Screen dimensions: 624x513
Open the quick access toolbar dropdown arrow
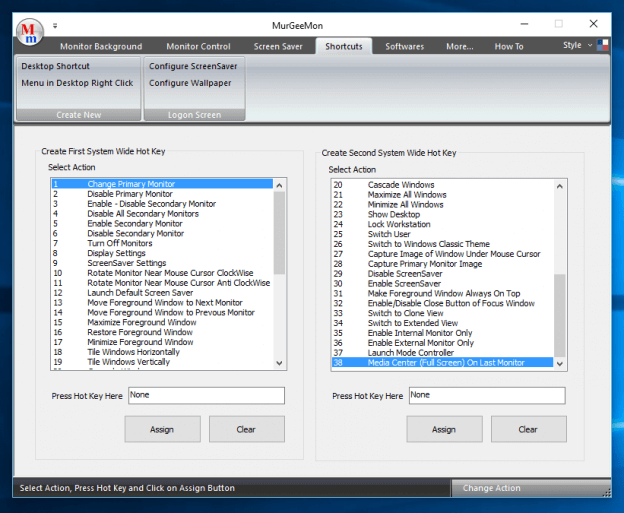pyautogui.click(x=55, y=24)
